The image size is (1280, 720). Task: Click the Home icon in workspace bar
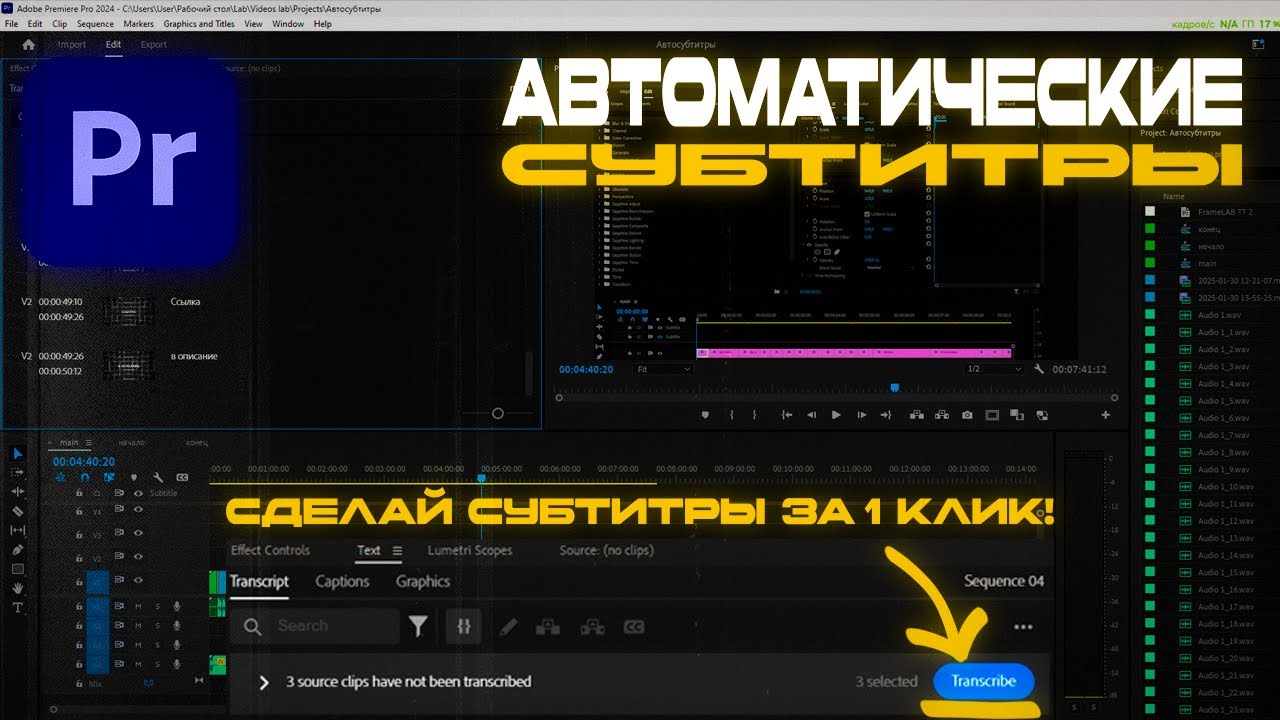click(28, 44)
